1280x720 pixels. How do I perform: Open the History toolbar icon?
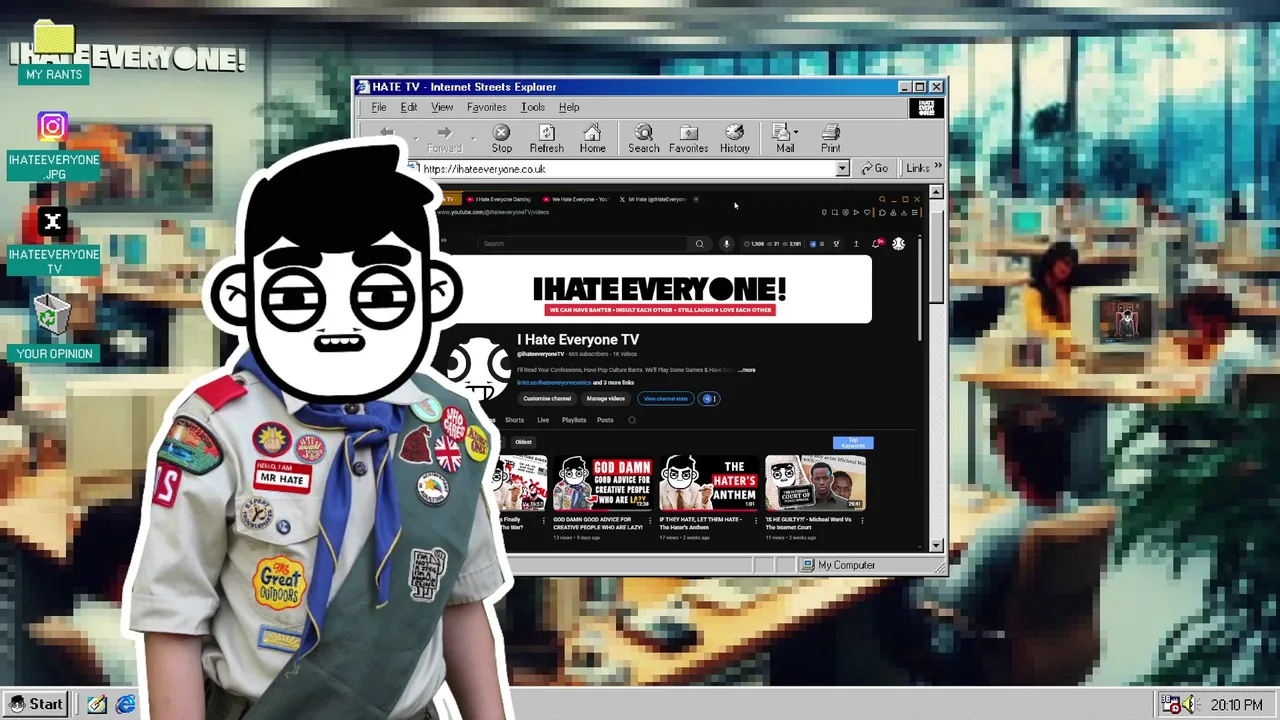735,138
